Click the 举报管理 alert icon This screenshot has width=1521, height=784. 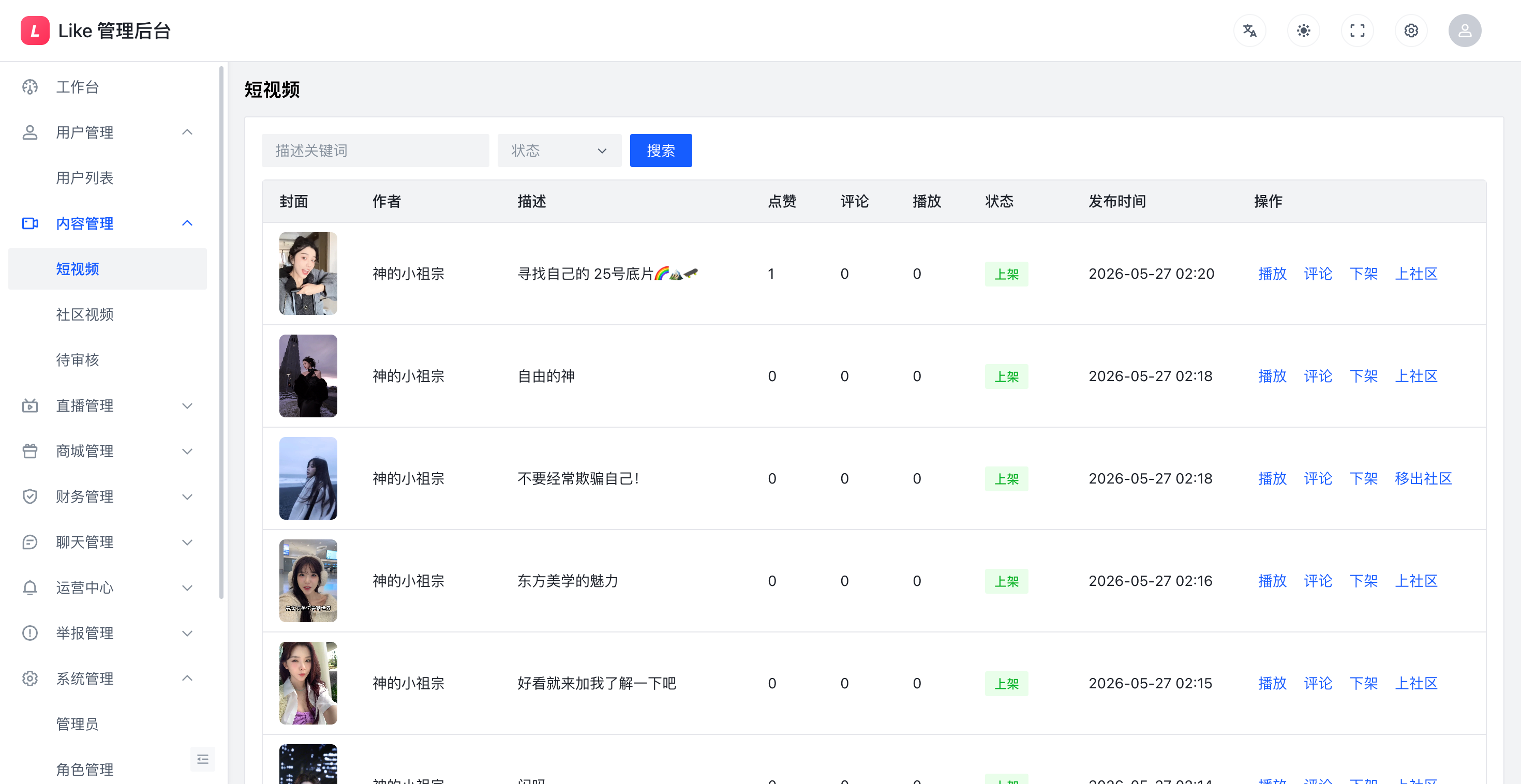click(x=30, y=633)
